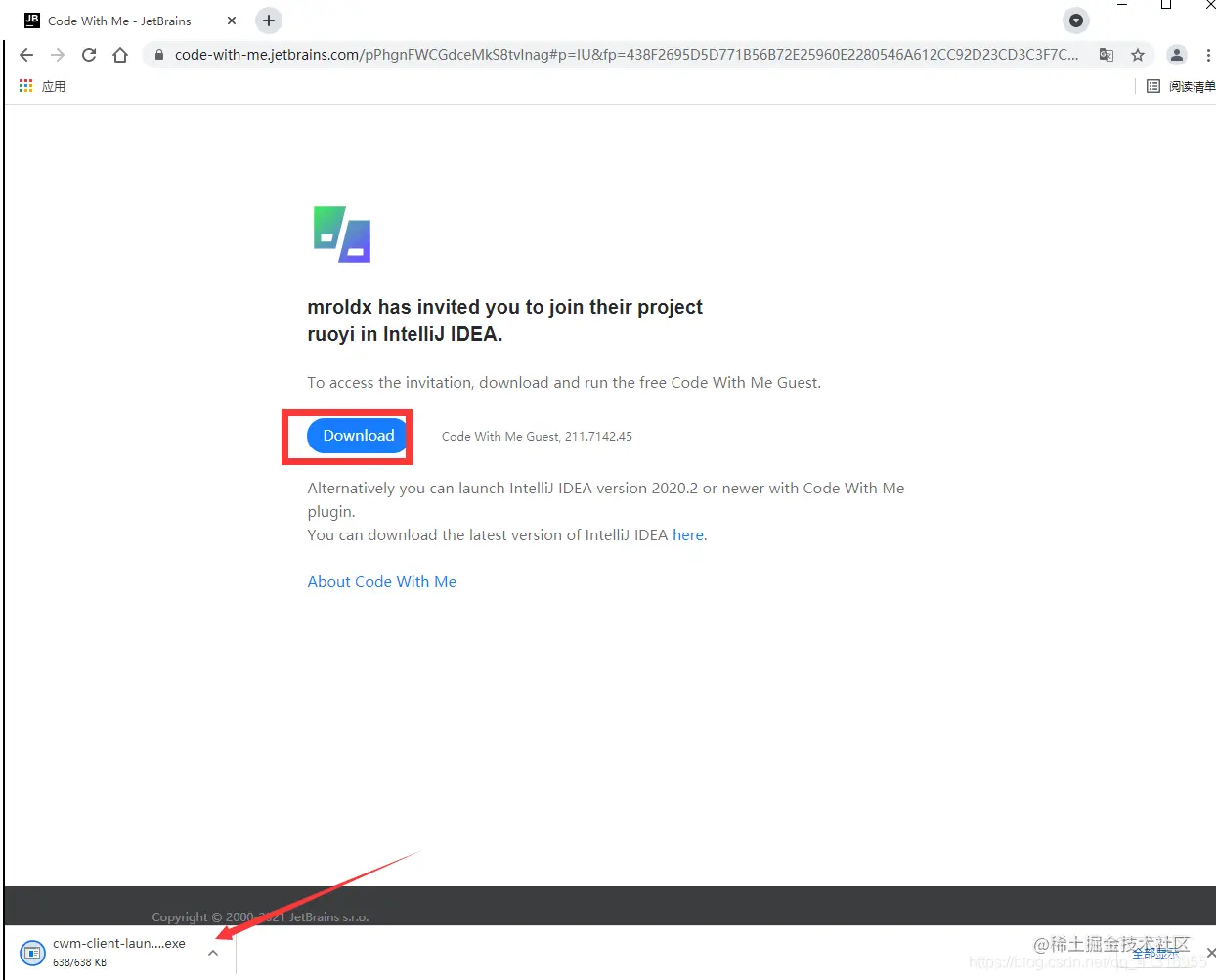Click the lock icon in the address bar
Viewport: 1216px width, 980px height.
coord(159,55)
